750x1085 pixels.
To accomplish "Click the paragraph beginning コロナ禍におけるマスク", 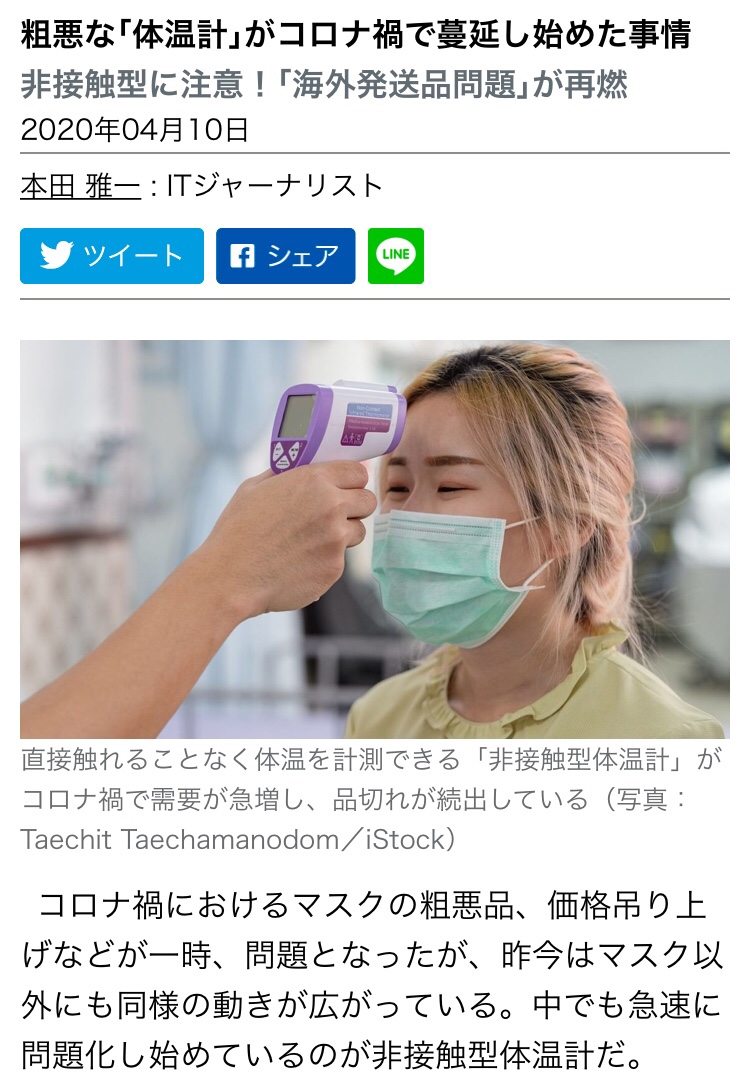I will pos(372,980).
